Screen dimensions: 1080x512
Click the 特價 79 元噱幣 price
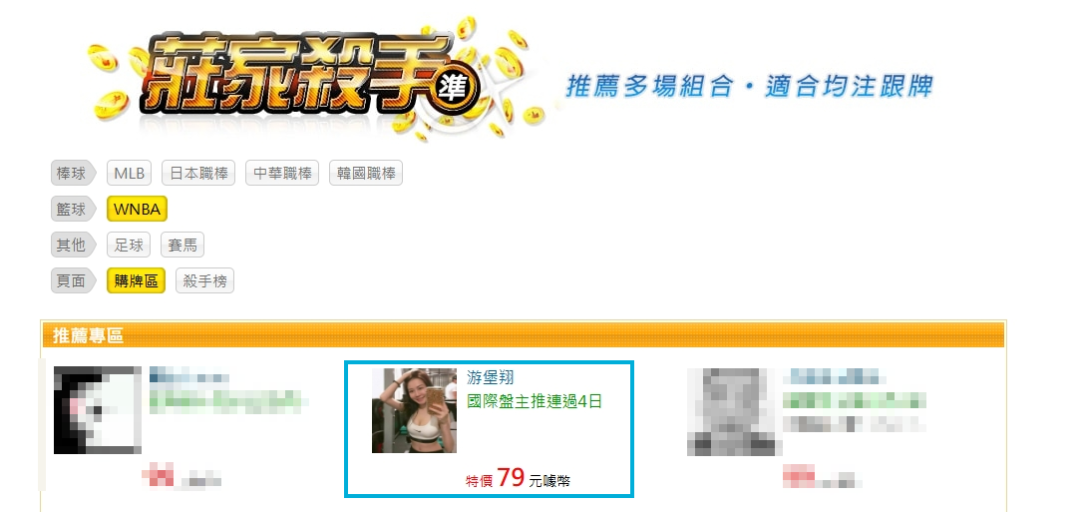click(x=517, y=478)
